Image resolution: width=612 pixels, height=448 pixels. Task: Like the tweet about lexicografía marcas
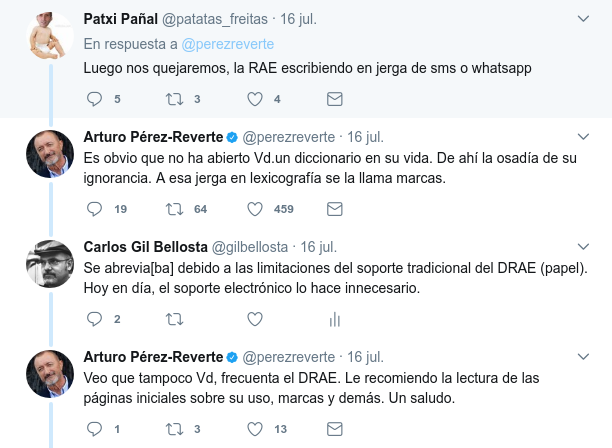[254, 209]
